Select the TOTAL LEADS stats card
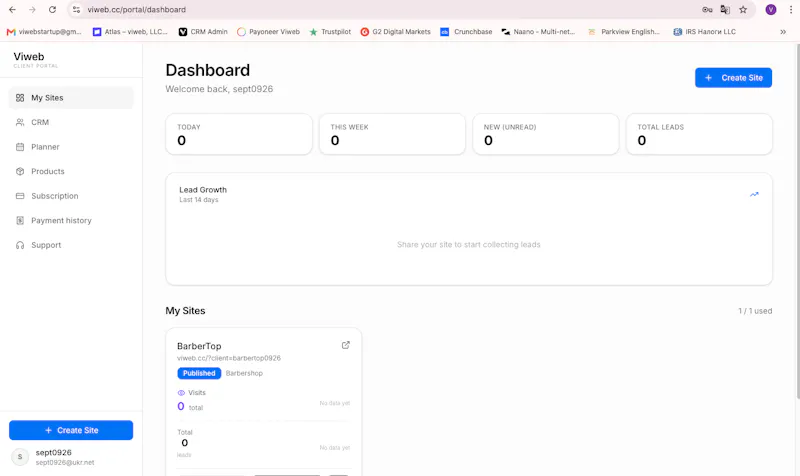Screen dimensions: 800x476 point(699,134)
